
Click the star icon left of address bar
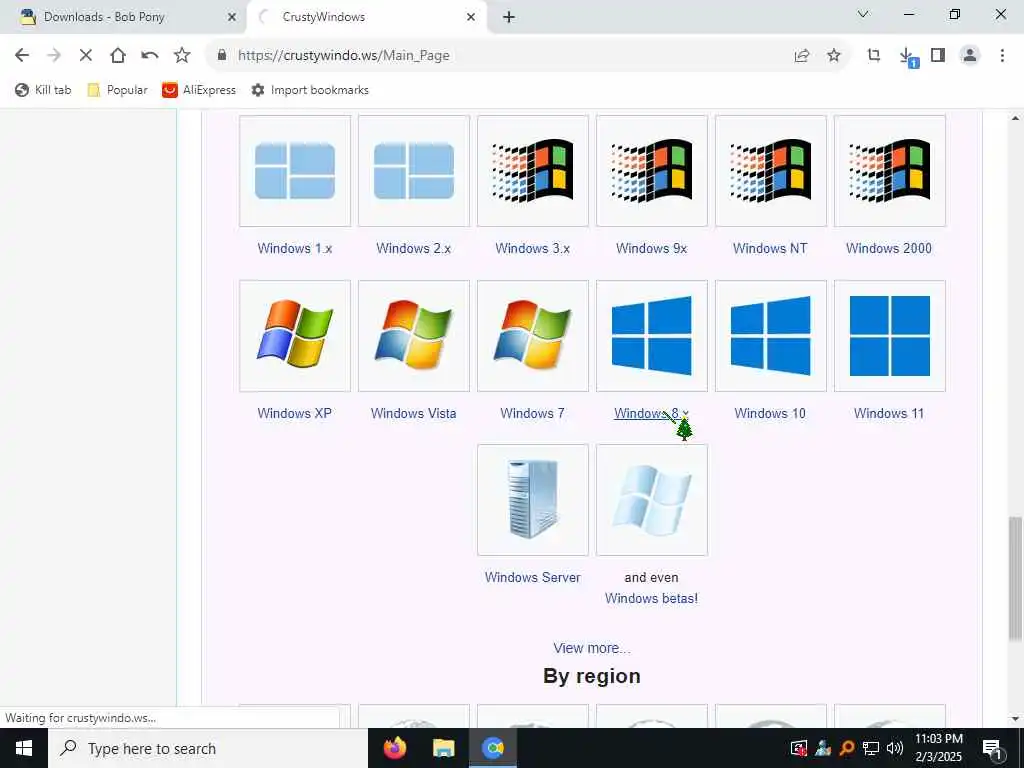182,56
